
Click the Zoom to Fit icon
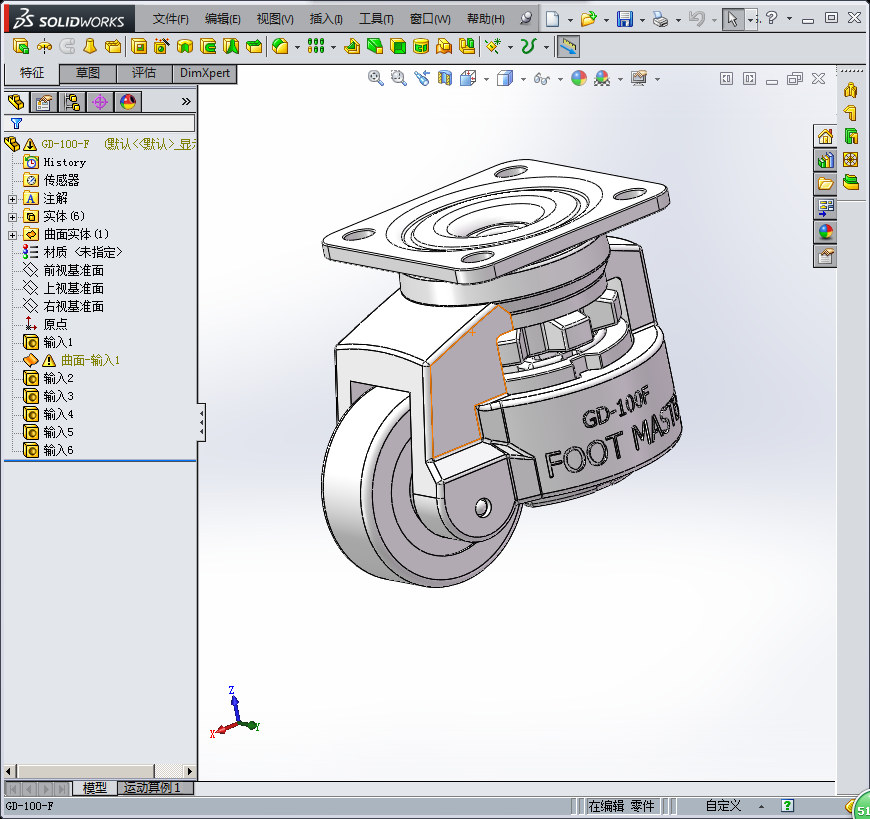(x=376, y=78)
